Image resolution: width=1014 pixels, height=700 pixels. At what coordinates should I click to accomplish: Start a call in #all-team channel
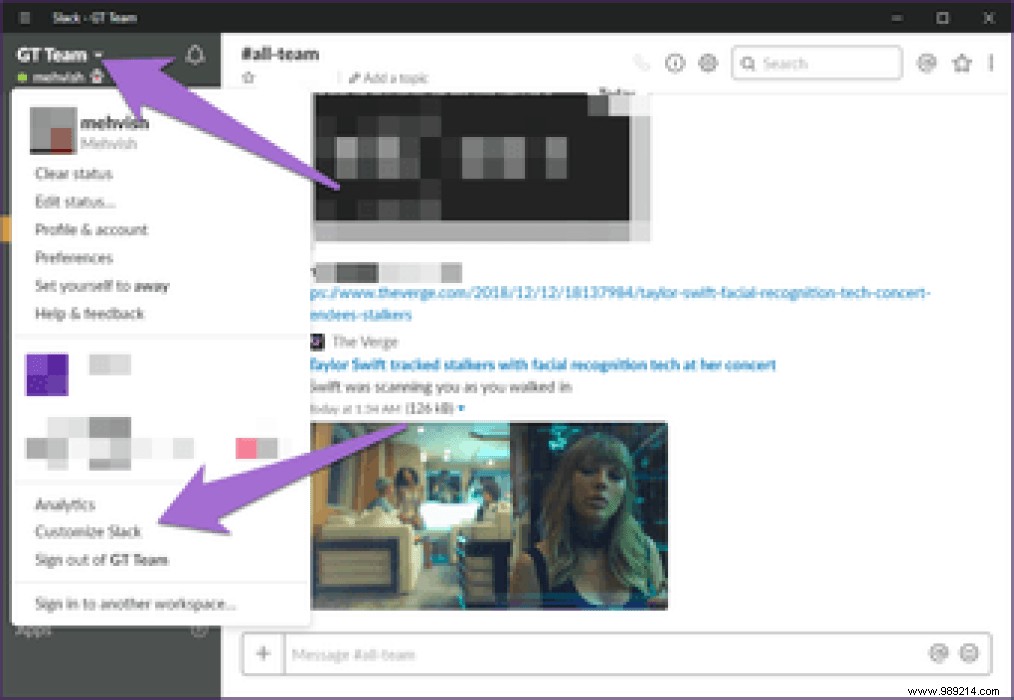(641, 62)
